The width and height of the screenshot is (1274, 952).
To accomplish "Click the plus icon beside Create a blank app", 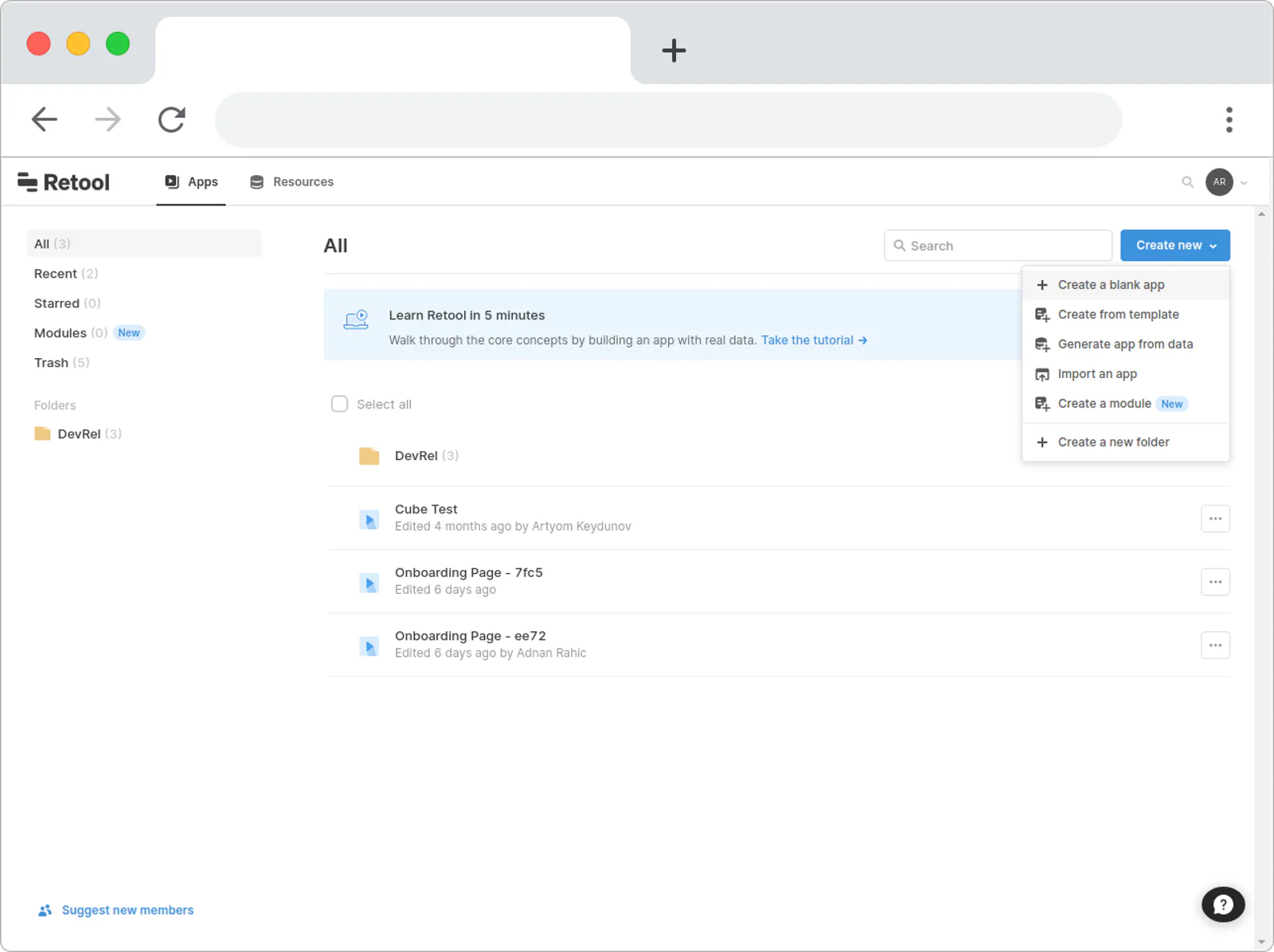I will click(1041, 285).
